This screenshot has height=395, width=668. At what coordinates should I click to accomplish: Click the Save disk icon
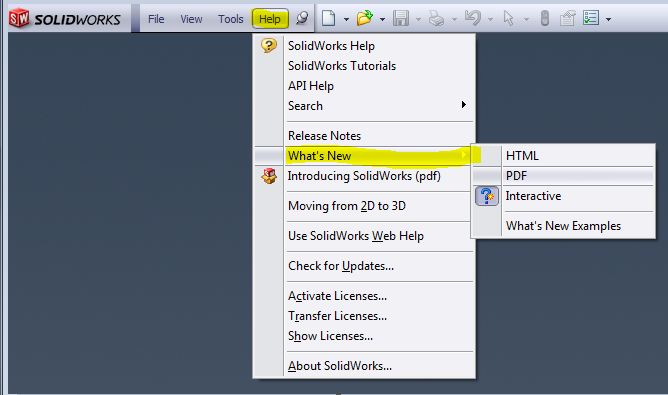click(401, 18)
